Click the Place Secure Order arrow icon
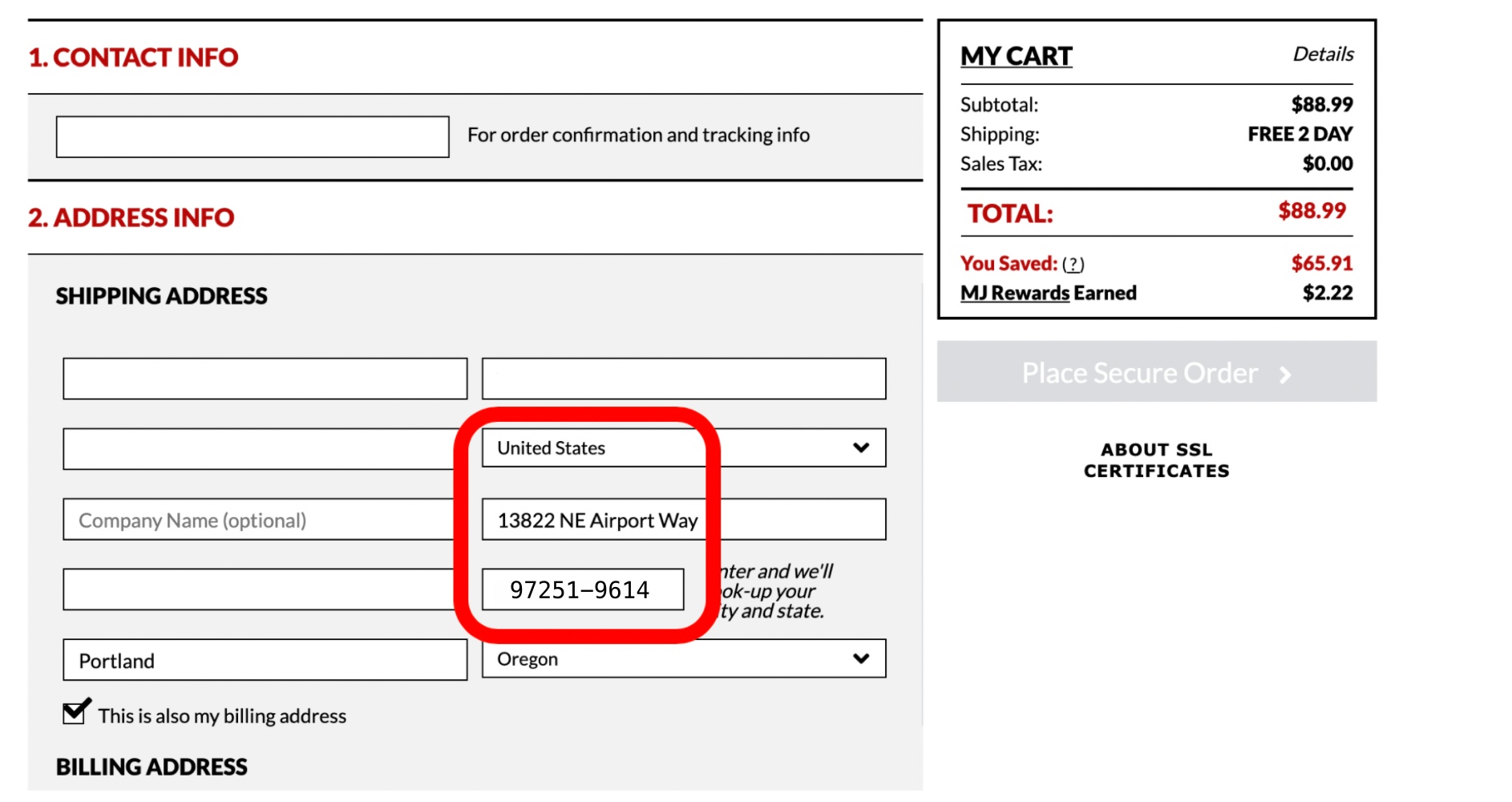The width and height of the screenshot is (1512, 802). tap(1285, 375)
